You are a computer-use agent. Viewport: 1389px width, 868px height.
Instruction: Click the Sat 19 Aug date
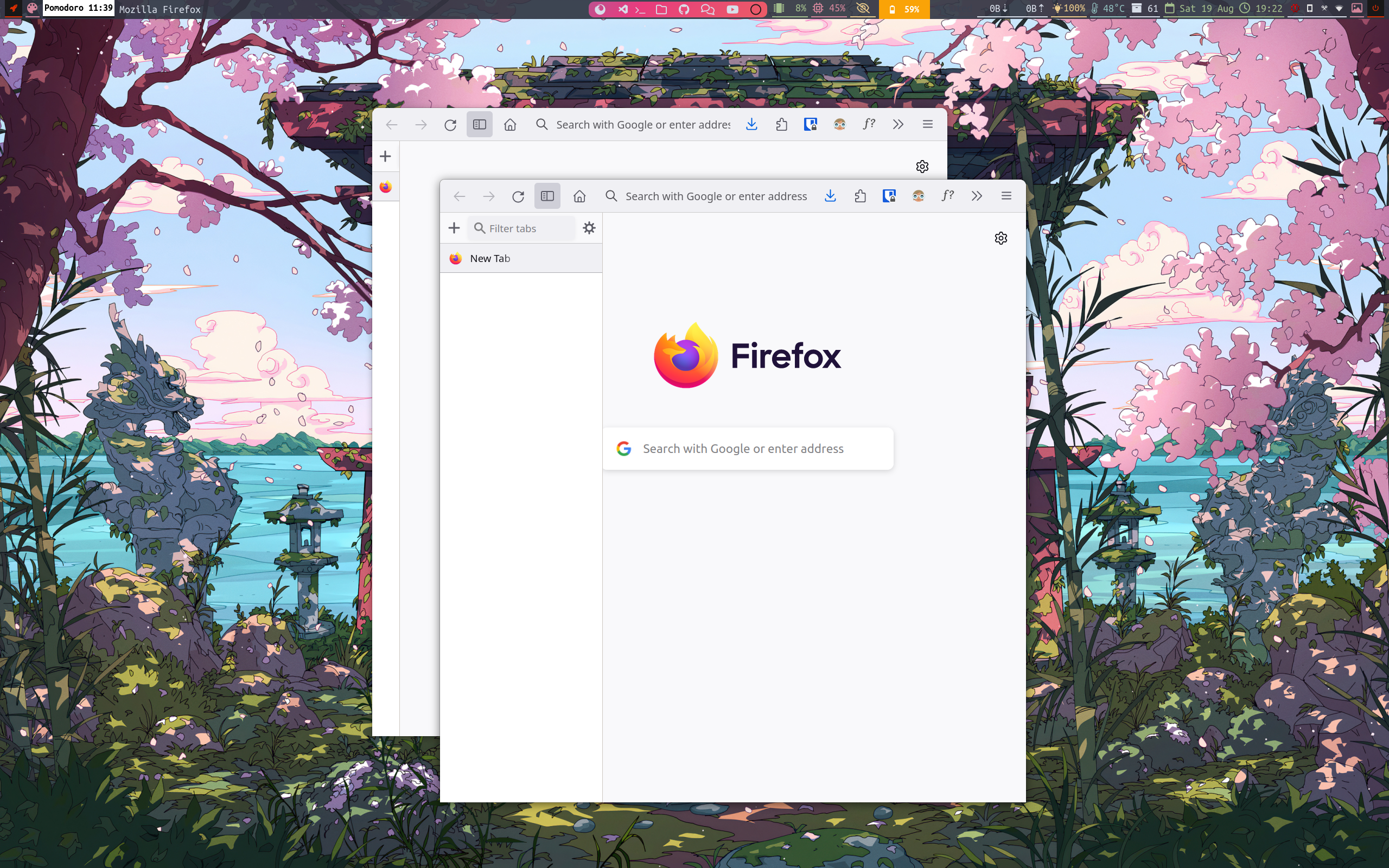(x=1199, y=8)
